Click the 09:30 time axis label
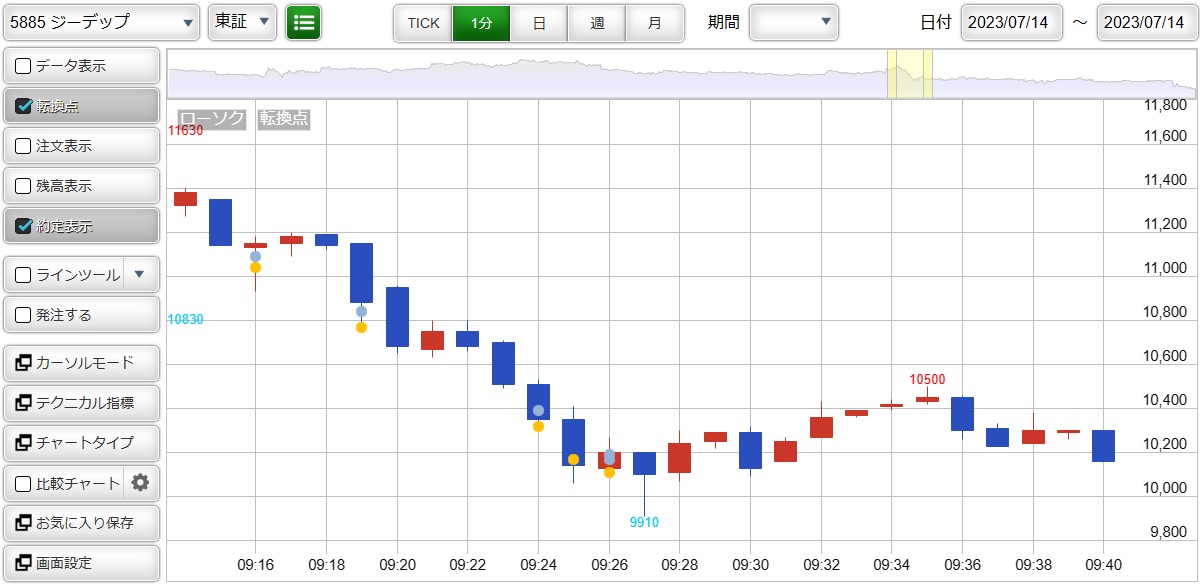Viewport: 1200px width, 587px height. tap(750, 566)
